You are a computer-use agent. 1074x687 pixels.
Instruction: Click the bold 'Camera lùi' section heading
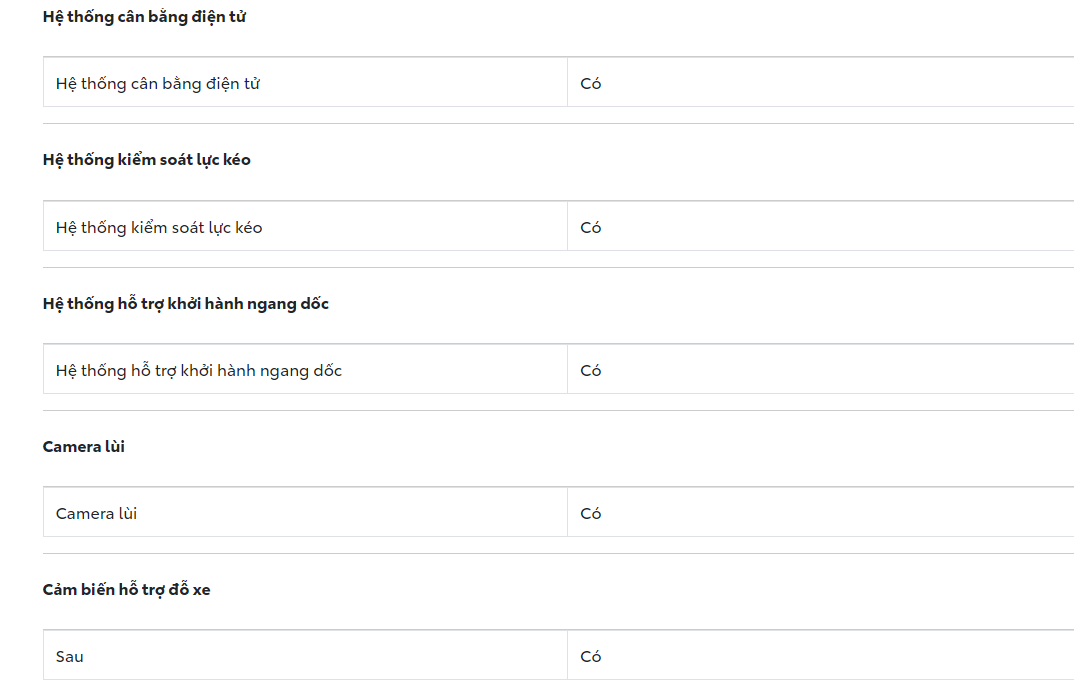point(84,447)
